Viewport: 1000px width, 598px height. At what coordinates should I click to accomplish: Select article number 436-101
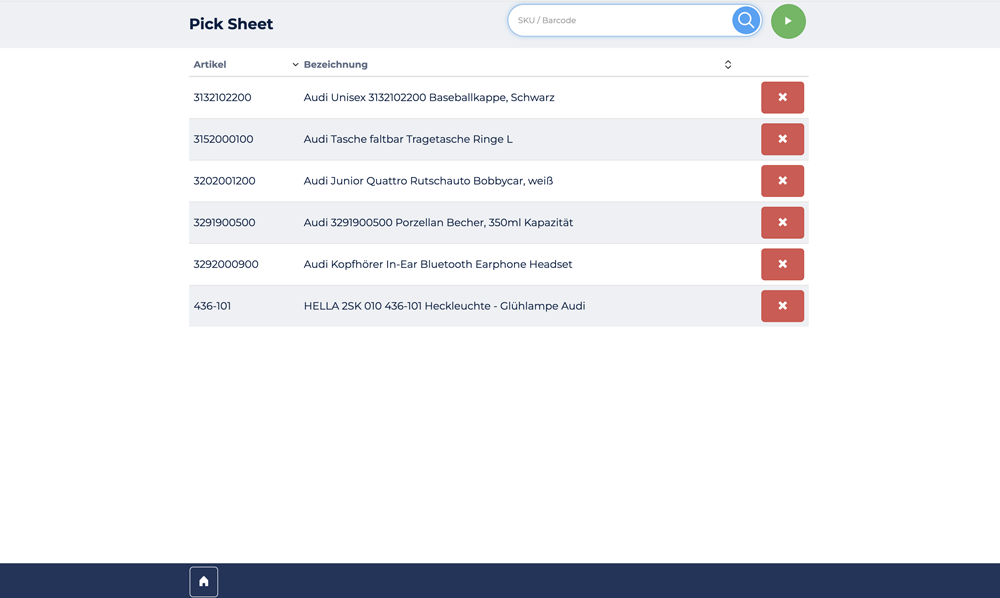point(212,306)
